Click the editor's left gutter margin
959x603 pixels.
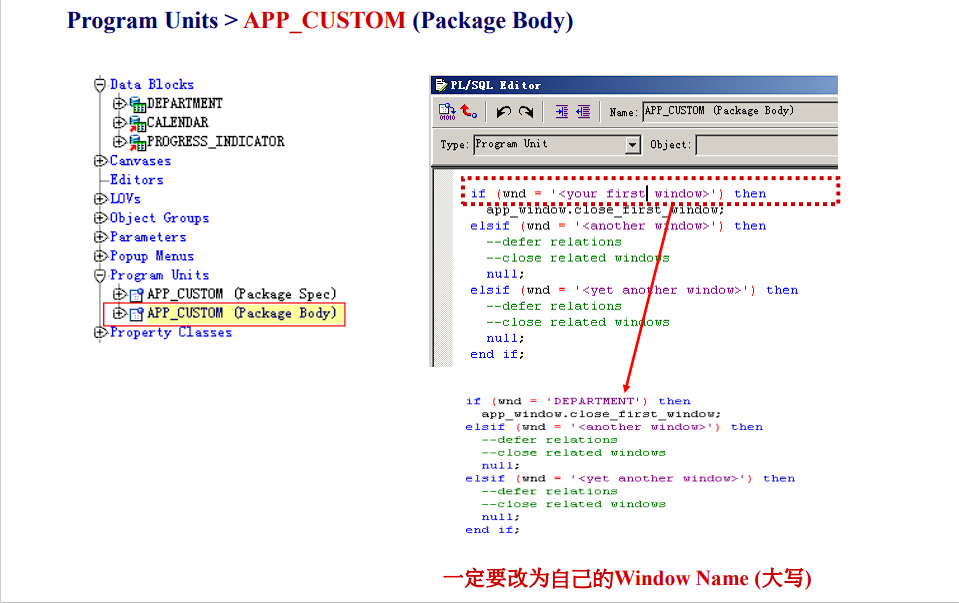click(444, 267)
